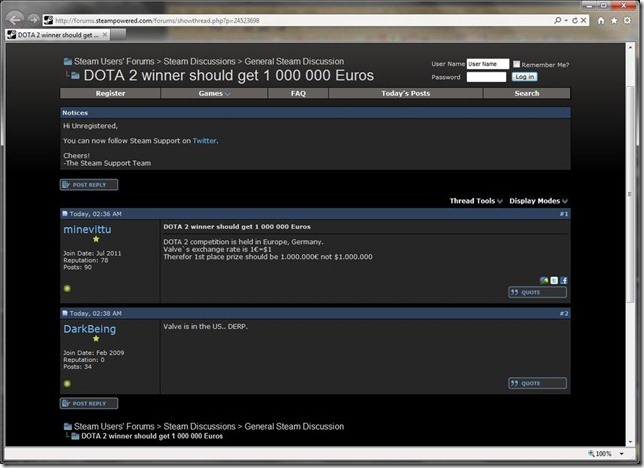Viewport: 644px width, 468px height.
Task: Go forward with the browser forward arrow
Action: (x=33, y=20)
